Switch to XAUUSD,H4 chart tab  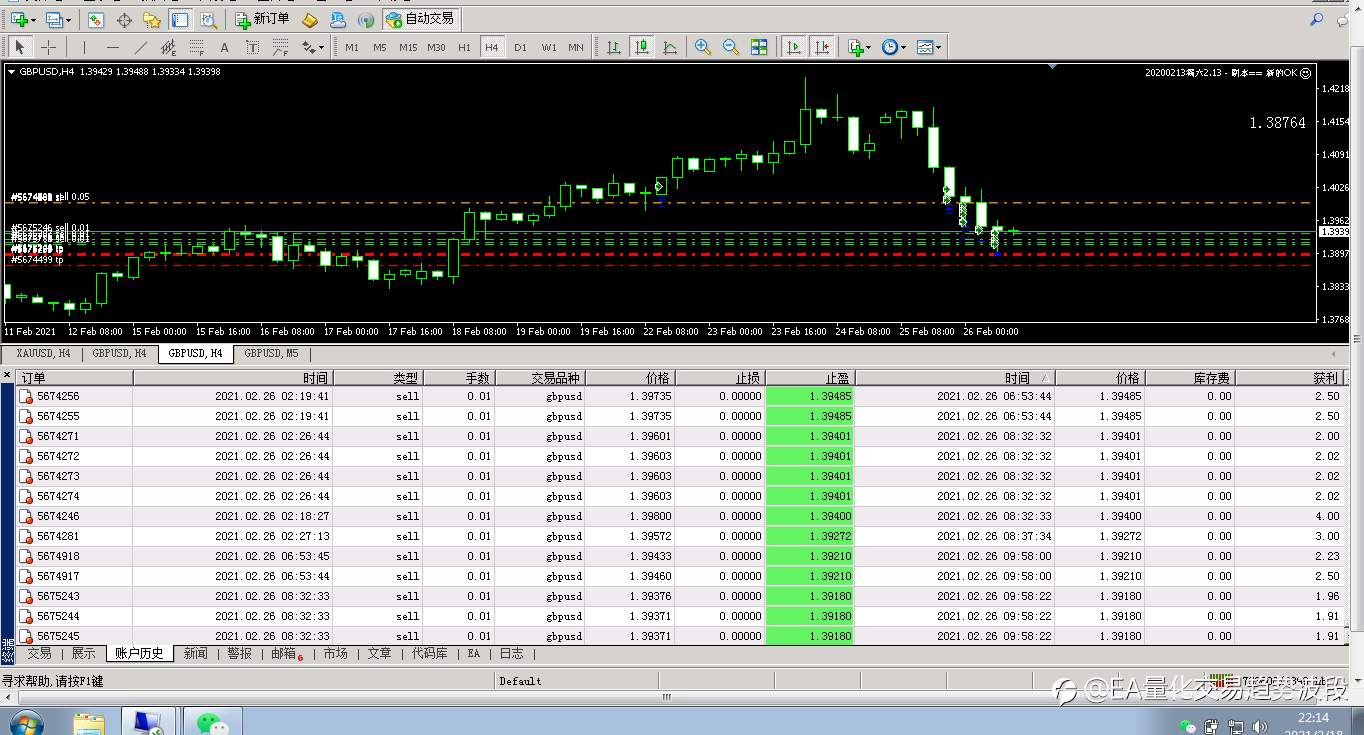[43, 353]
